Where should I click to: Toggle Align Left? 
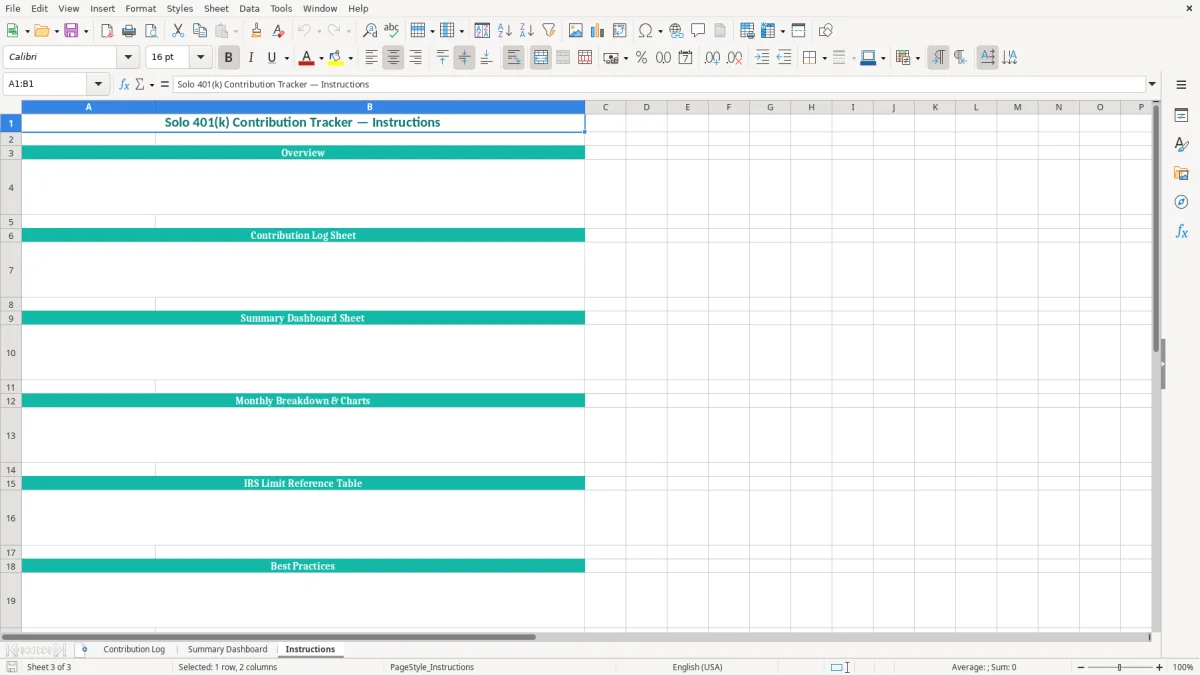[x=371, y=58]
